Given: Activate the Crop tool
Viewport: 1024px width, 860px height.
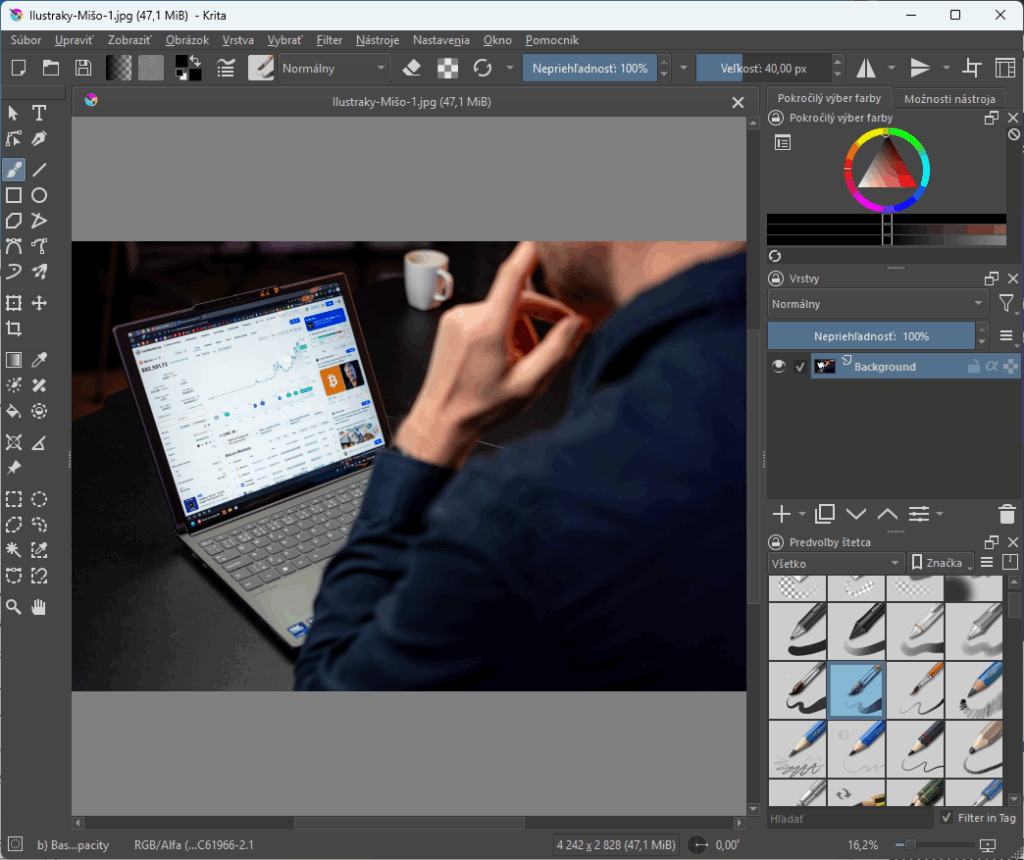Looking at the screenshot, I should [x=14, y=329].
